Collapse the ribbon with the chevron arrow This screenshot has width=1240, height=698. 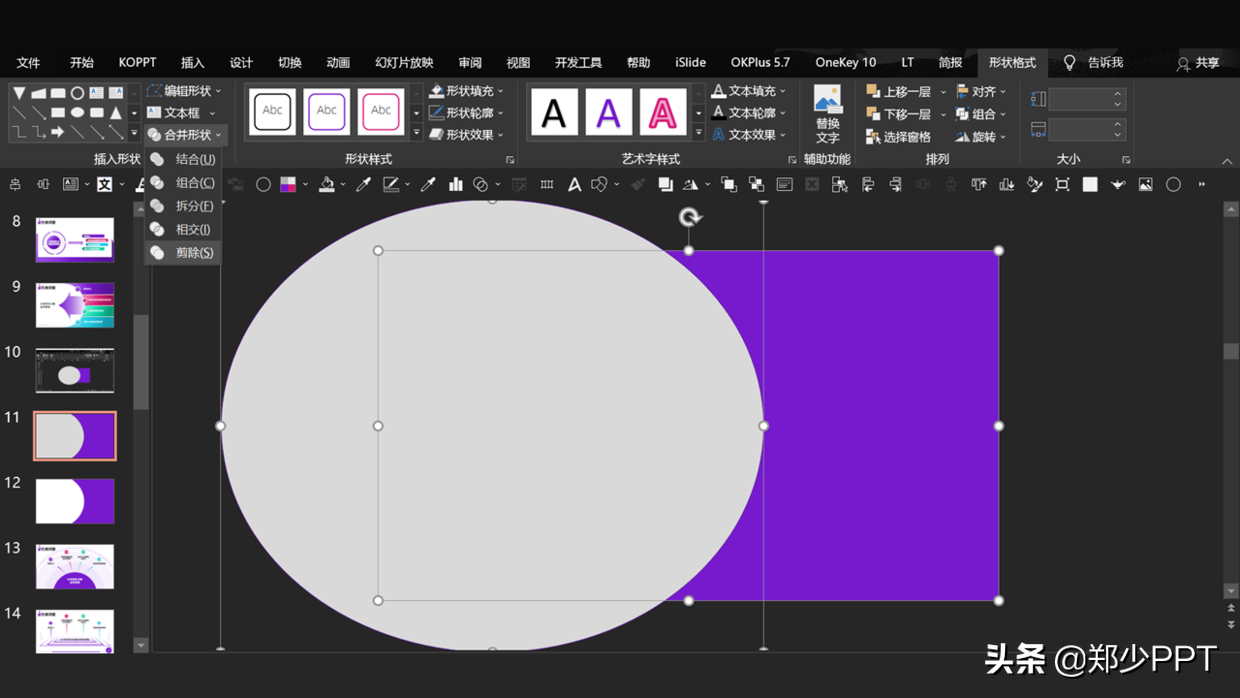(x=1227, y=161)
